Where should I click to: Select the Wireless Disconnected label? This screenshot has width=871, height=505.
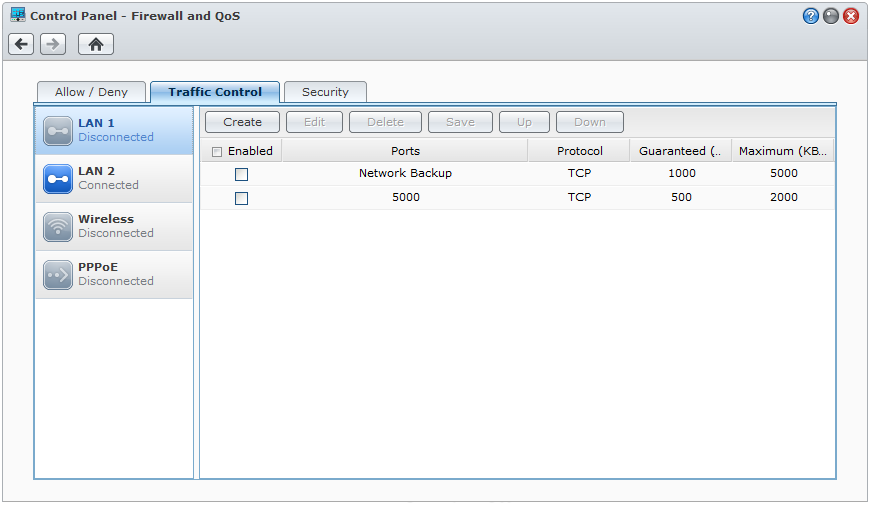[x=116, y=233]
